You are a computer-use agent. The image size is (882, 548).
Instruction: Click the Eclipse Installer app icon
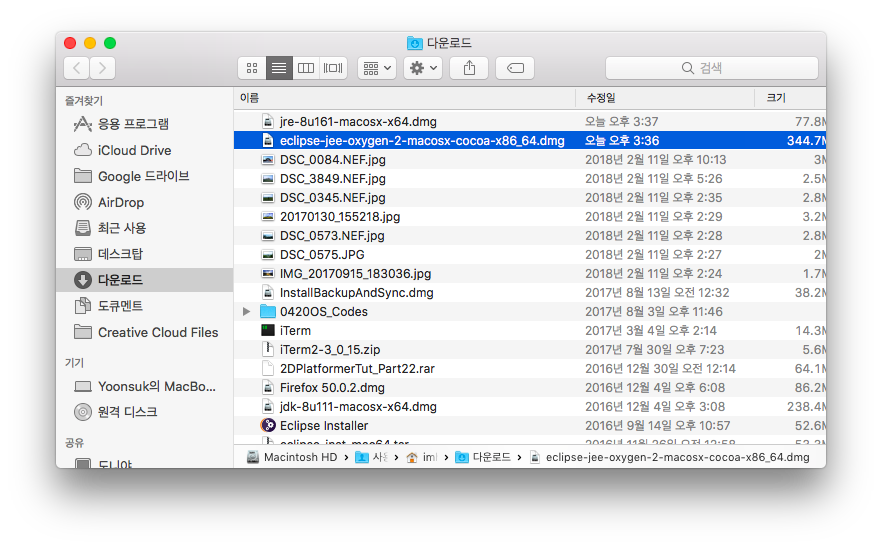click(268, 425)
